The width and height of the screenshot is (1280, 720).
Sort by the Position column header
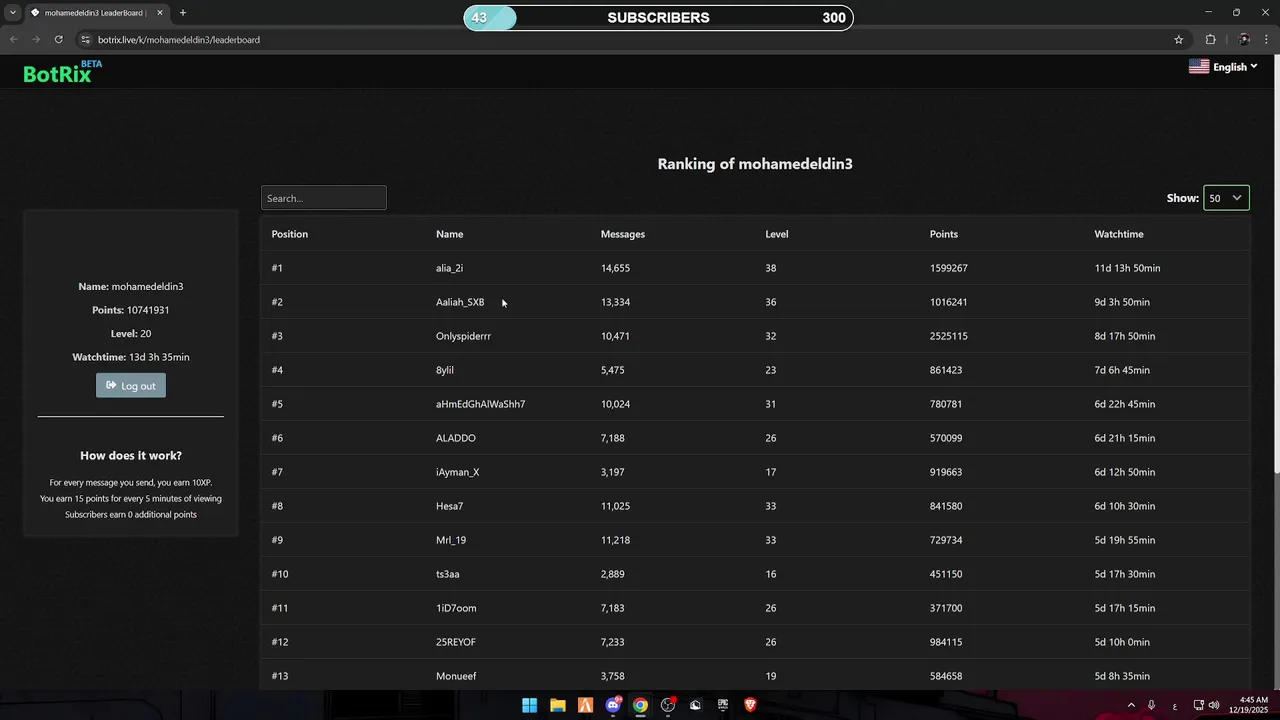click(x=289, y=234)
